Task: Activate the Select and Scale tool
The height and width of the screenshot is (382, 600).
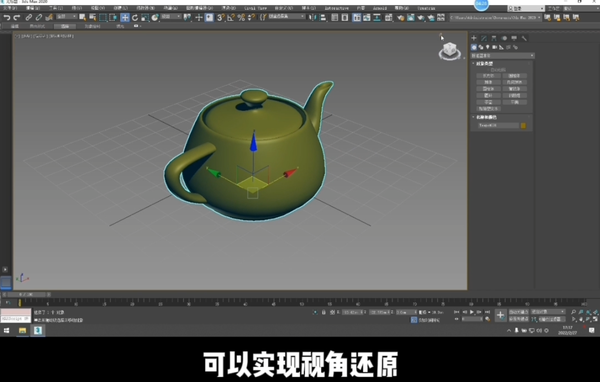Action: (145, 17)
